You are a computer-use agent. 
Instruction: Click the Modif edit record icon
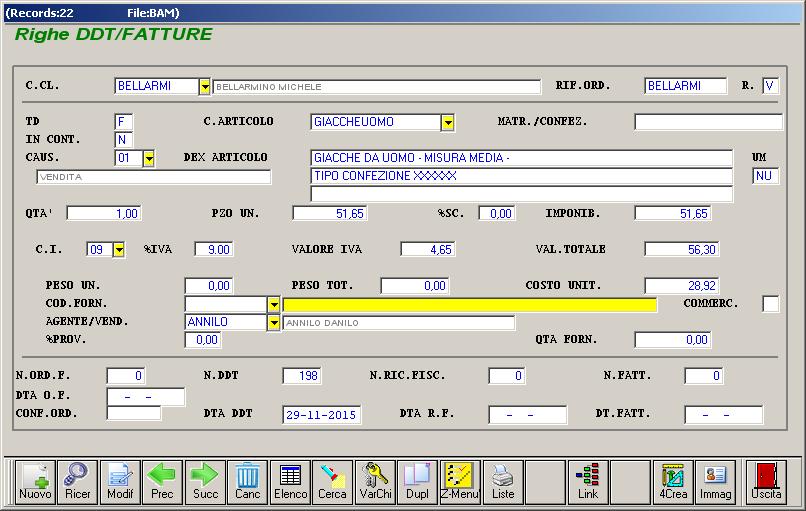(120, 482)
